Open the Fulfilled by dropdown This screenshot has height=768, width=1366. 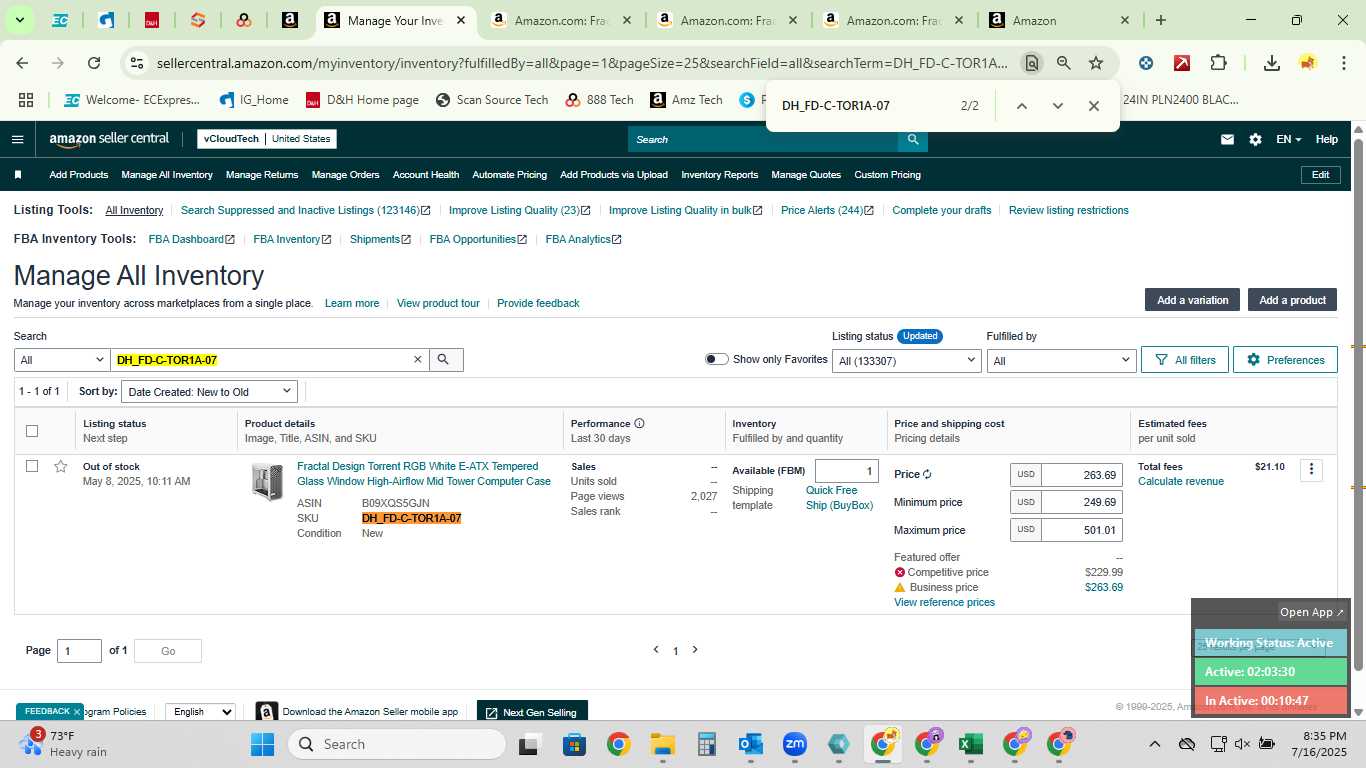coord(1061,360)
